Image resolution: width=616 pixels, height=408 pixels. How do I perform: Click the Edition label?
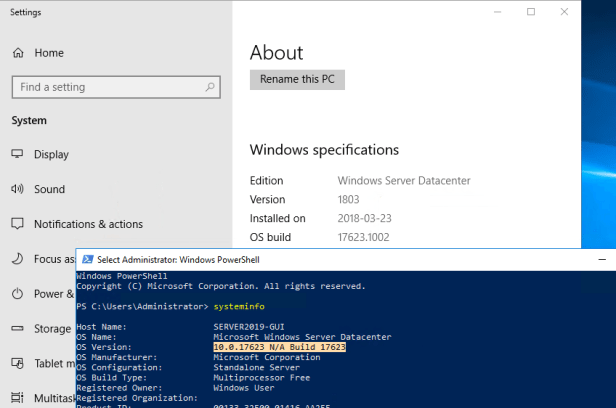pos(266,181)
